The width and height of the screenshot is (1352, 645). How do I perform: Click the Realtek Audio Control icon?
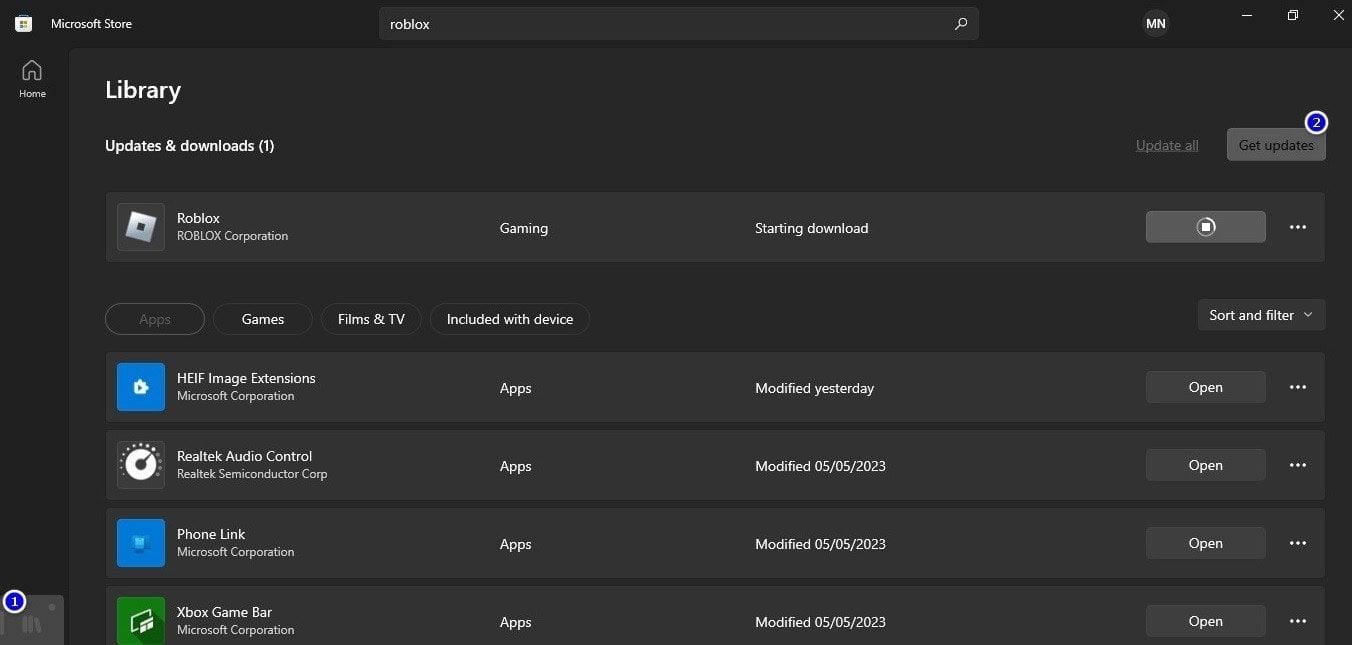pyautogui.click(x=141, y=465)
